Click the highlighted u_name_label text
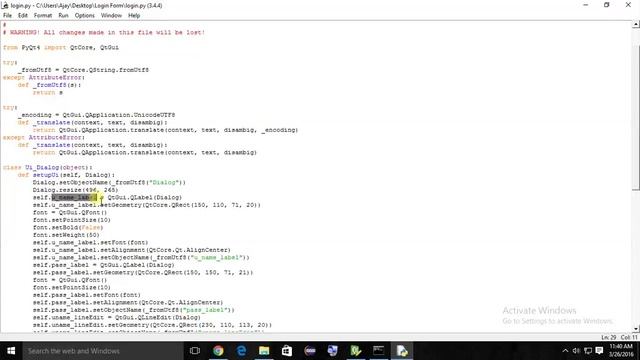Image resolution: width=640 pixels, height=360 pixels. [x=74, y=198]
